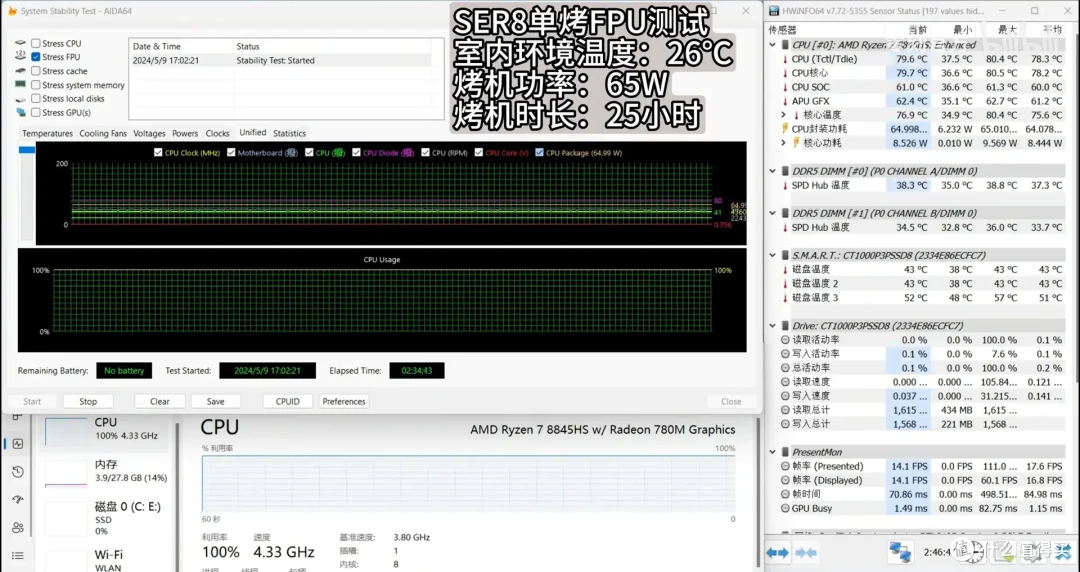The width and height of the screenshot is (1080, 572).
Task: Click the HWiNFO64 title bar app icon
Action: coord(774,11)
